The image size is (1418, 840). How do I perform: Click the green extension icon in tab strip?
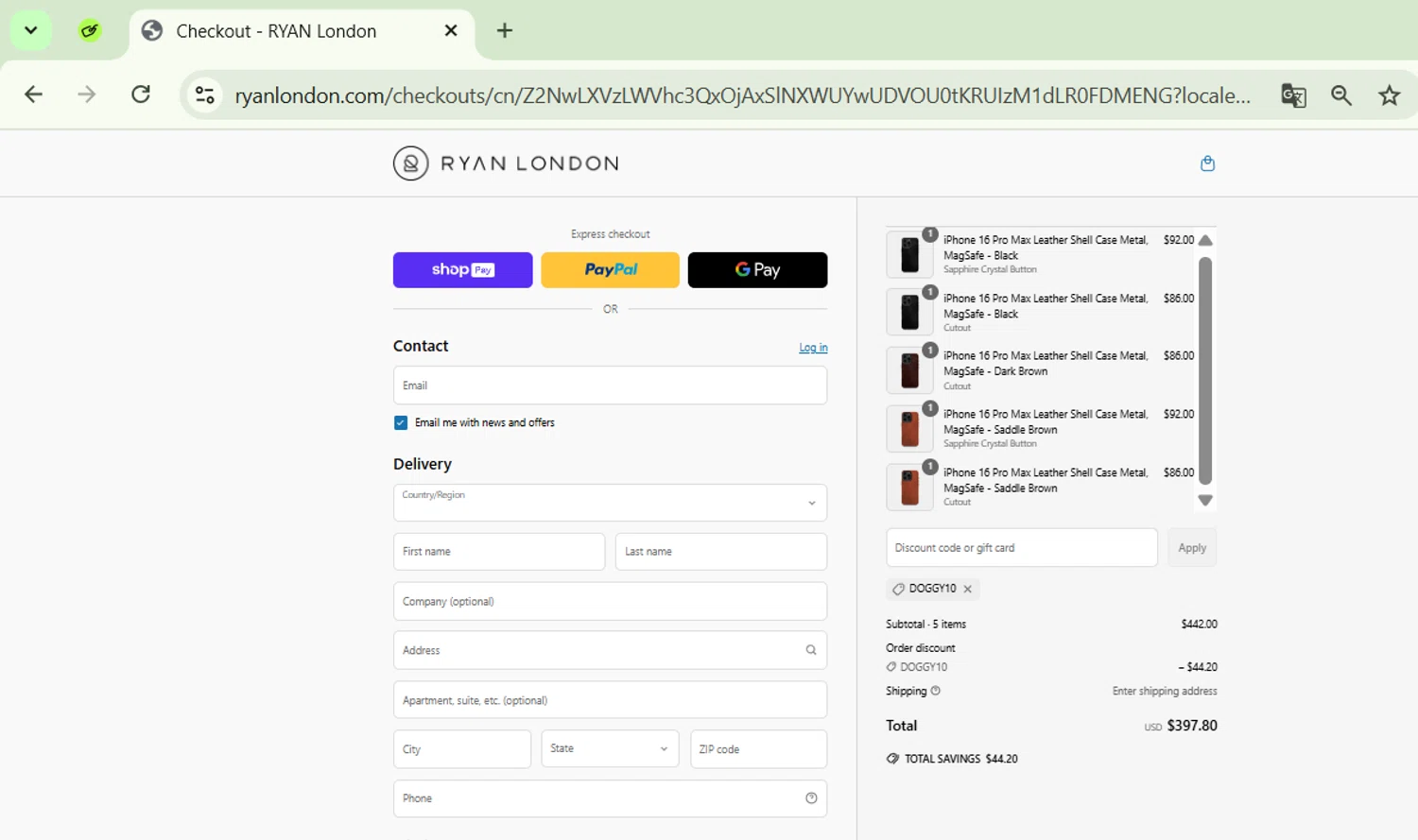pos(90,31)
